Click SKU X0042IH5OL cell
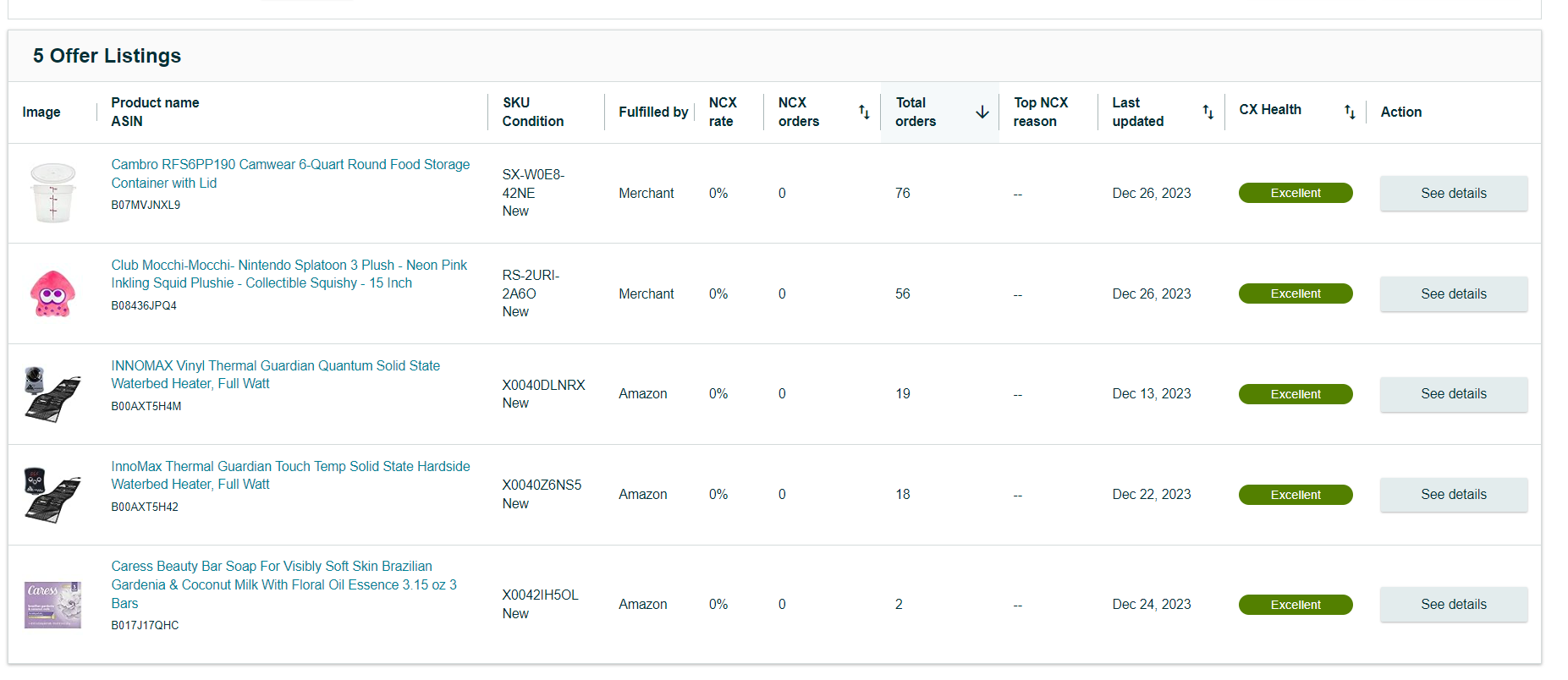Screen dimensions: 1568x680 (x=540, y=595)
